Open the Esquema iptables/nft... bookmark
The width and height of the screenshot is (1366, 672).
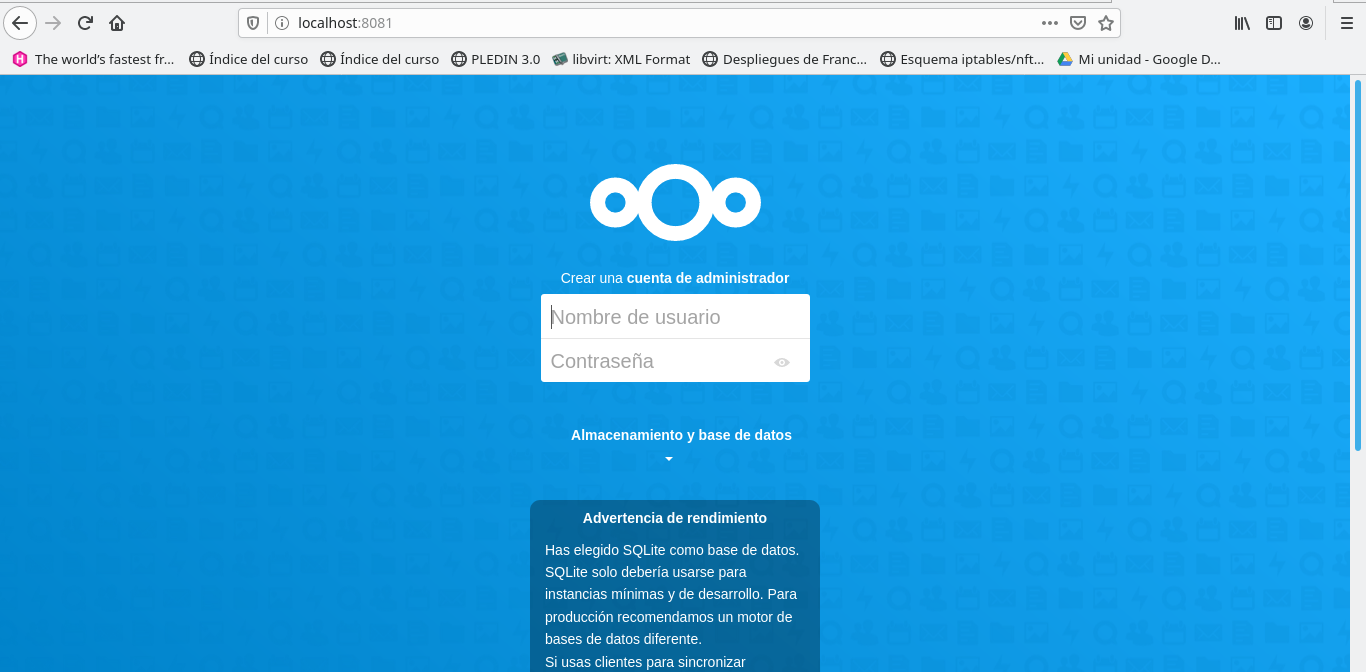click(962, 59)
